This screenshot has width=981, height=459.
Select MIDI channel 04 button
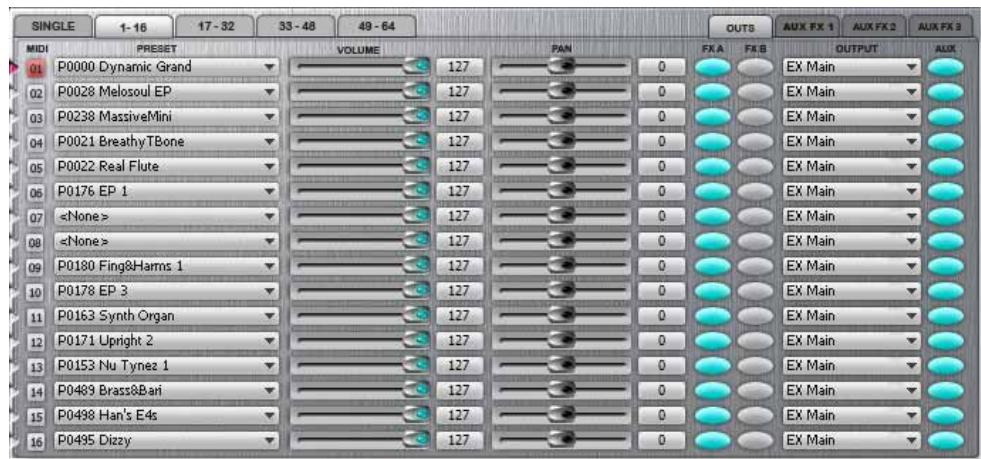pyautogui.click(x=36, y=143)
